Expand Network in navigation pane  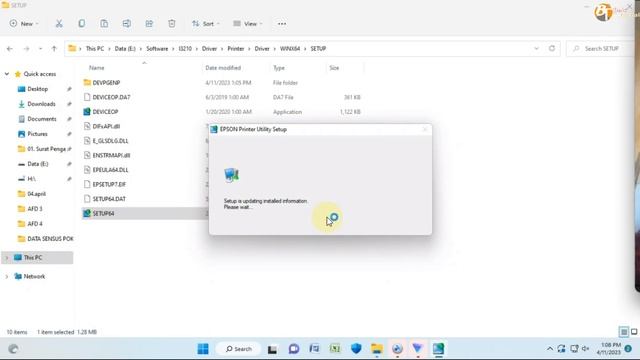coord(7,276)
